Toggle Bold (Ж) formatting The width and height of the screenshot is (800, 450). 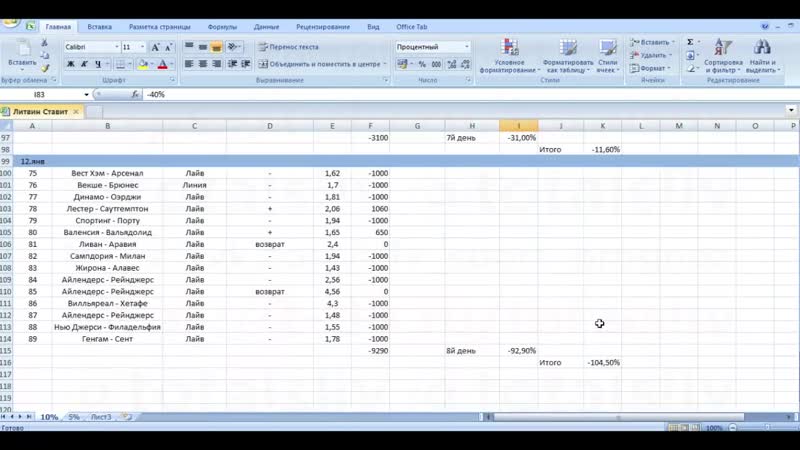(70, 64)
